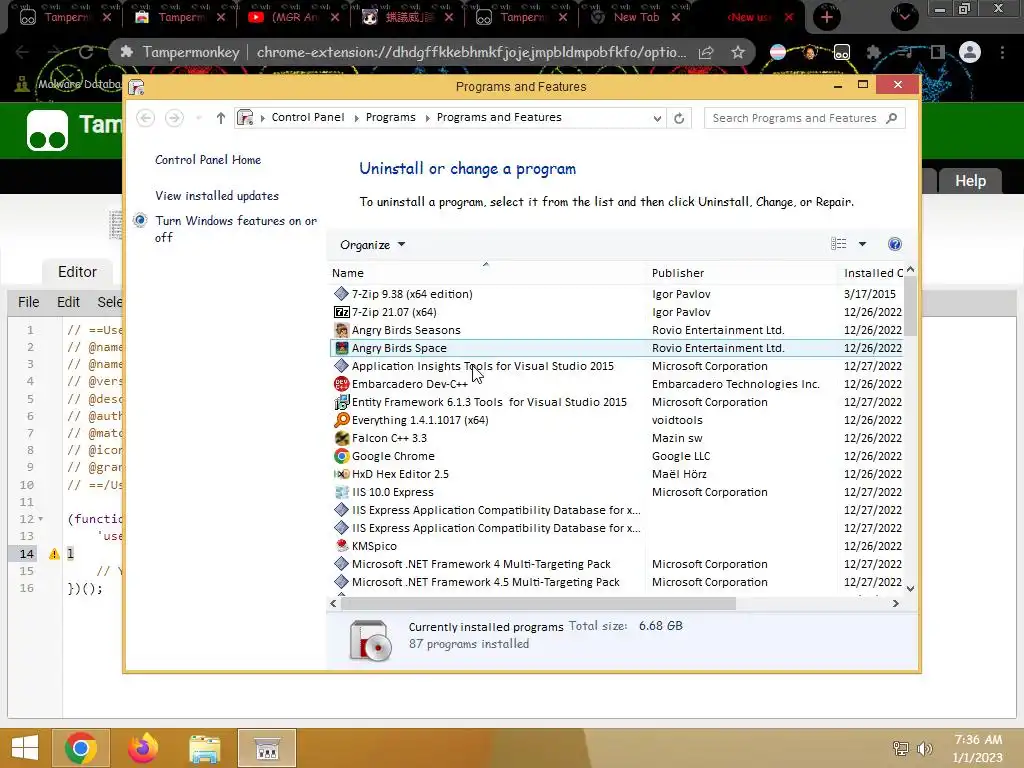Open the File menu in Tampermonkey editor
This screenshot has height=768, width=1024.
coord(29,302)
